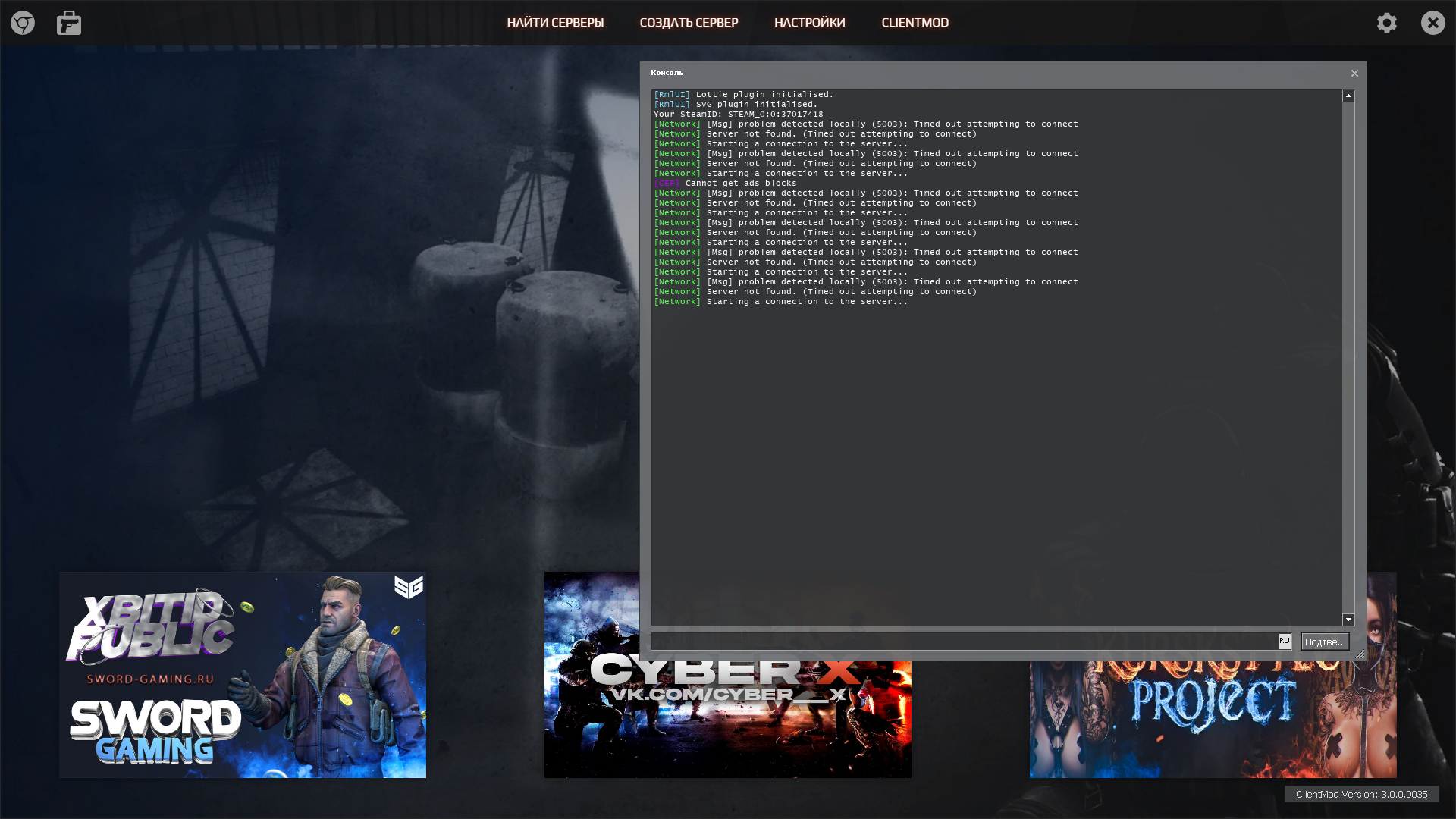Image resolution: width=1456 pixels, height=819 pixels.
Task: Open the СОЗДАТЬ СЕРВЕР menu
Action: coord(689,23)
